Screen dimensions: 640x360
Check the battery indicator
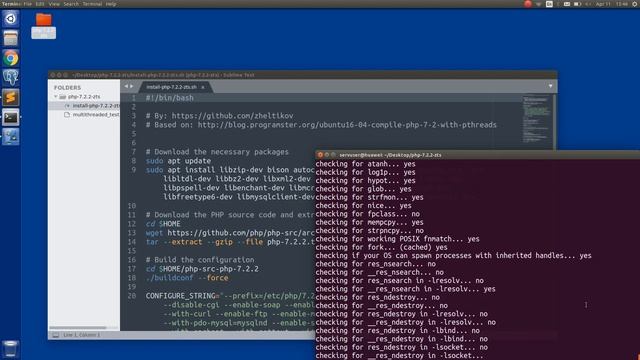coord(577,4)
